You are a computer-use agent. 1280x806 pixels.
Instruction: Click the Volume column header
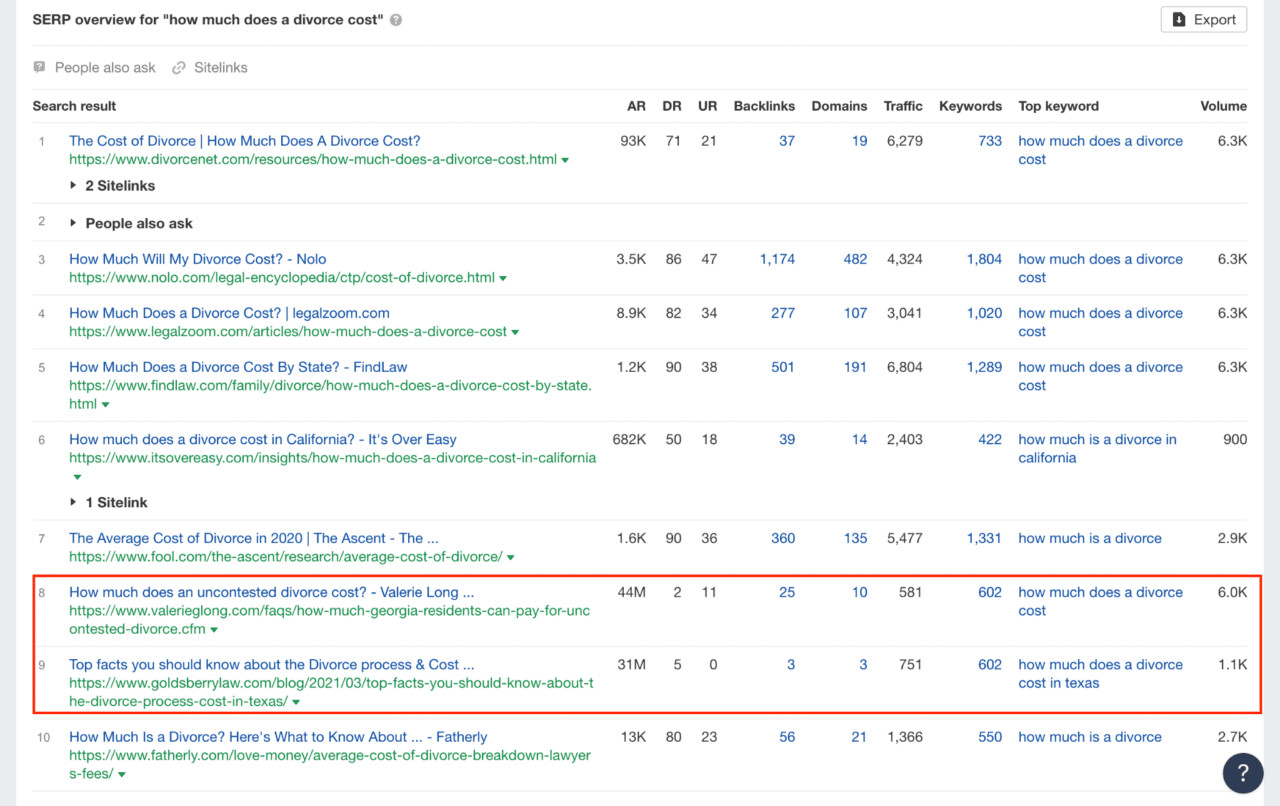point(1224,106)
